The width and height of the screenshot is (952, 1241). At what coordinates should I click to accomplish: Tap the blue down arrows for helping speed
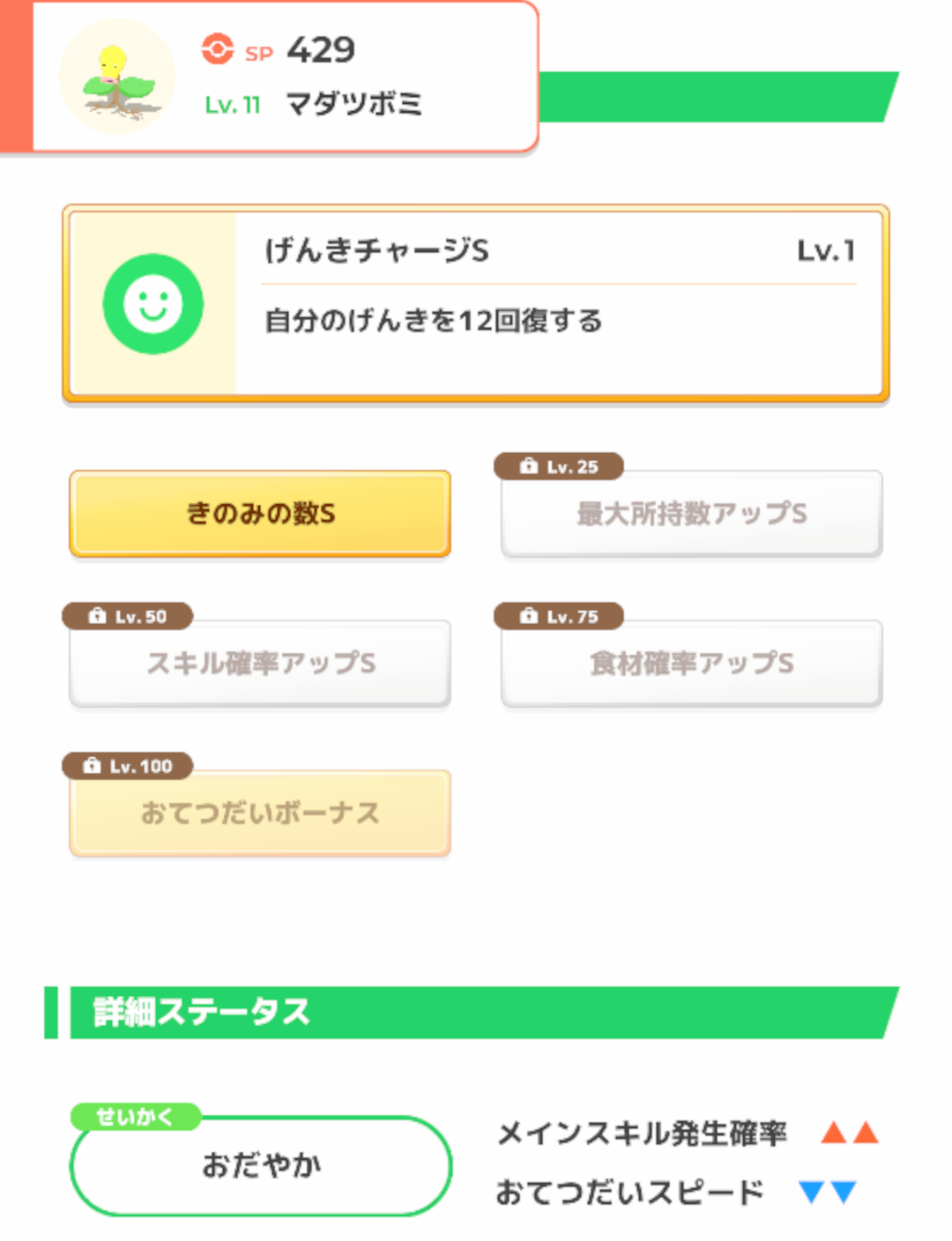coord(827,1193)
